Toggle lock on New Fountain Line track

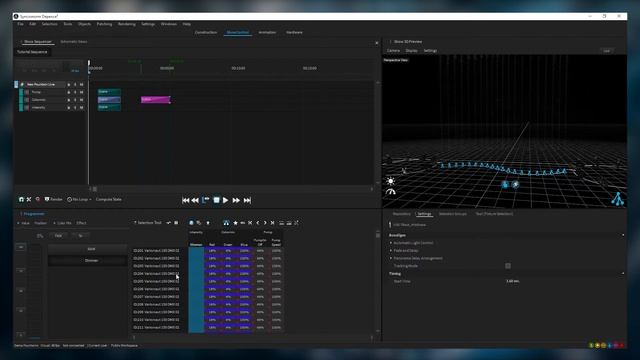(69, 84)
